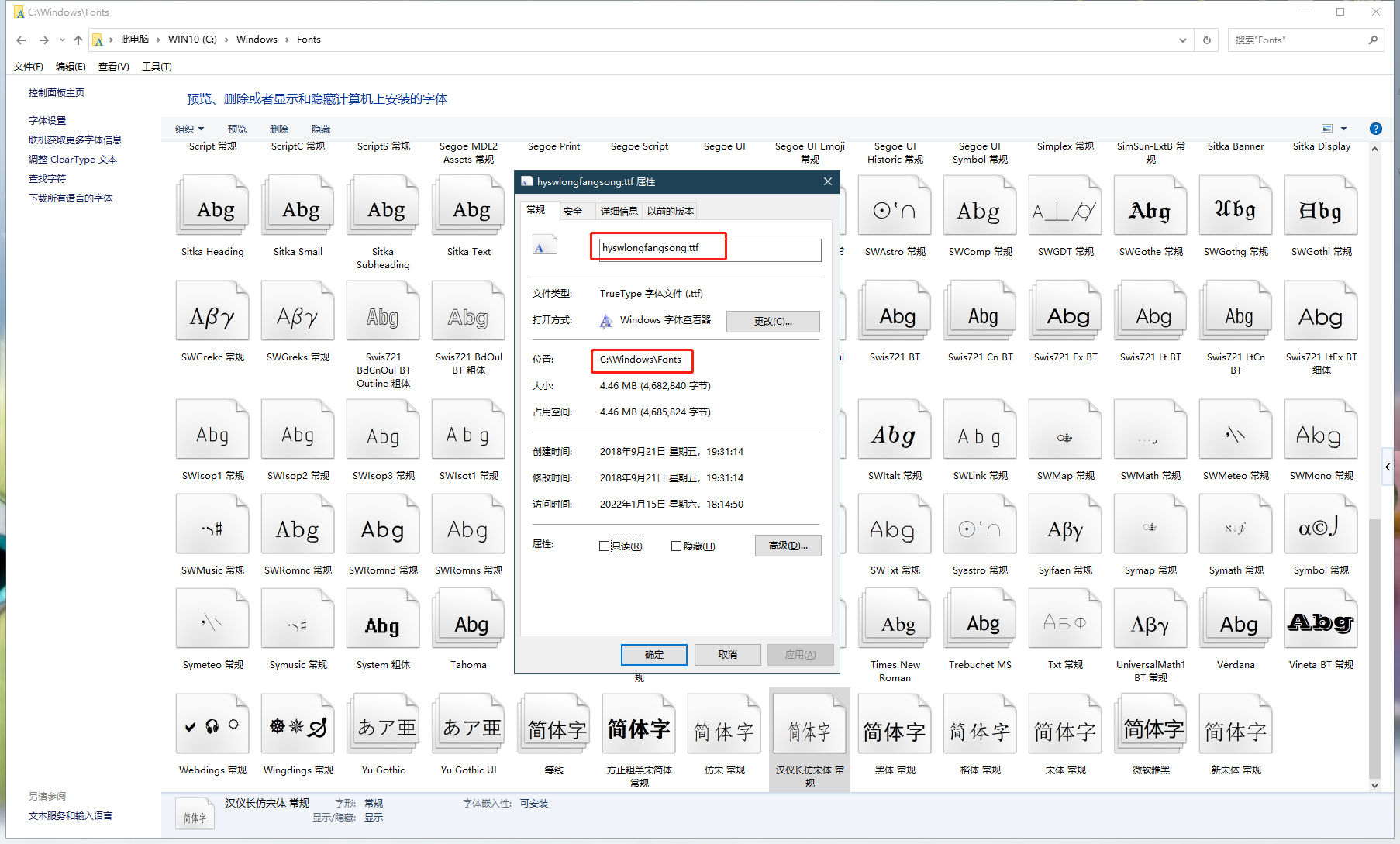Select the SWAstro font icon
Screen dimensions: 1400x844
tap(895, 205)
